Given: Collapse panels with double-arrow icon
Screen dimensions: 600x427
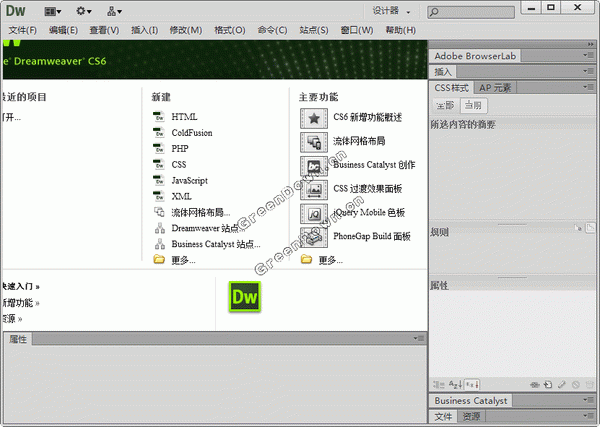Looking at the screenshot, I should (590, 44).
